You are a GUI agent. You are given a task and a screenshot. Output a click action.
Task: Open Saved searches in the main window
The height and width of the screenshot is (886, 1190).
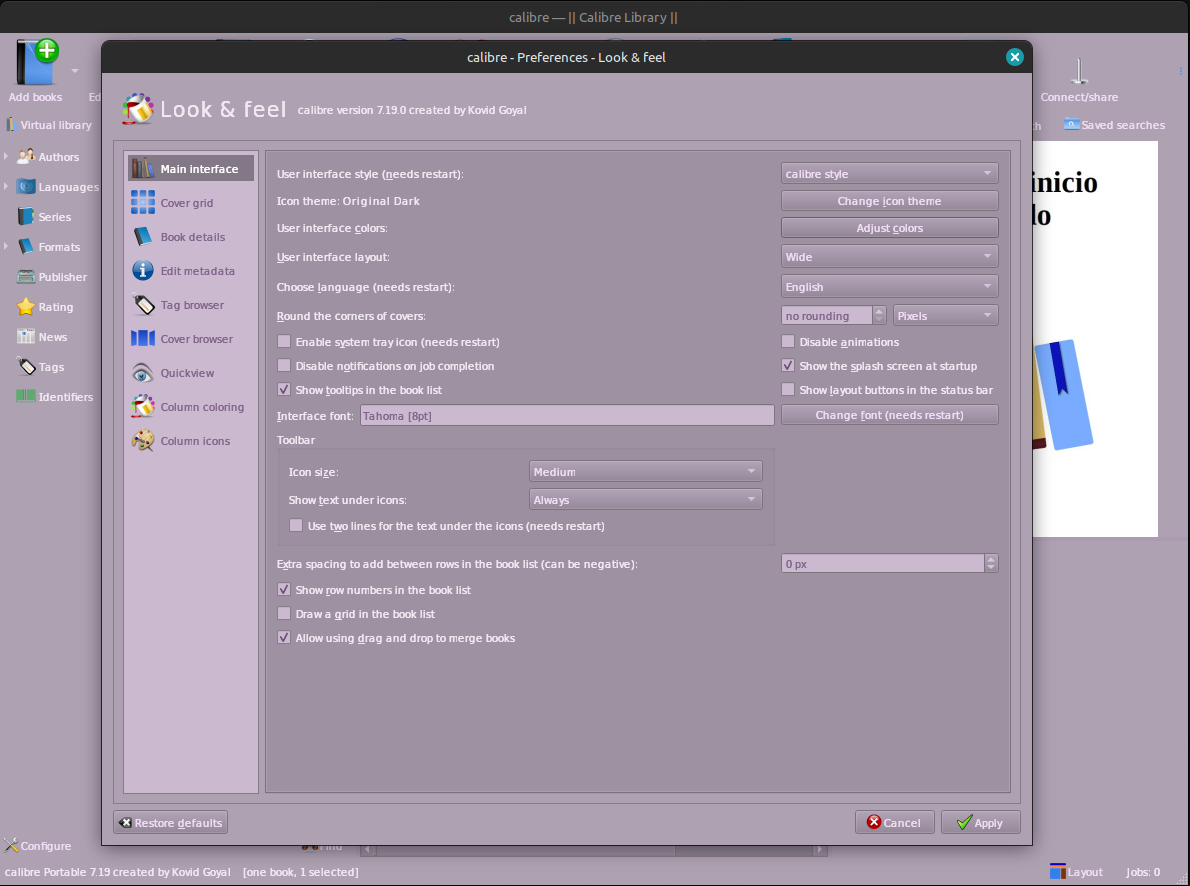(1114, 125)
